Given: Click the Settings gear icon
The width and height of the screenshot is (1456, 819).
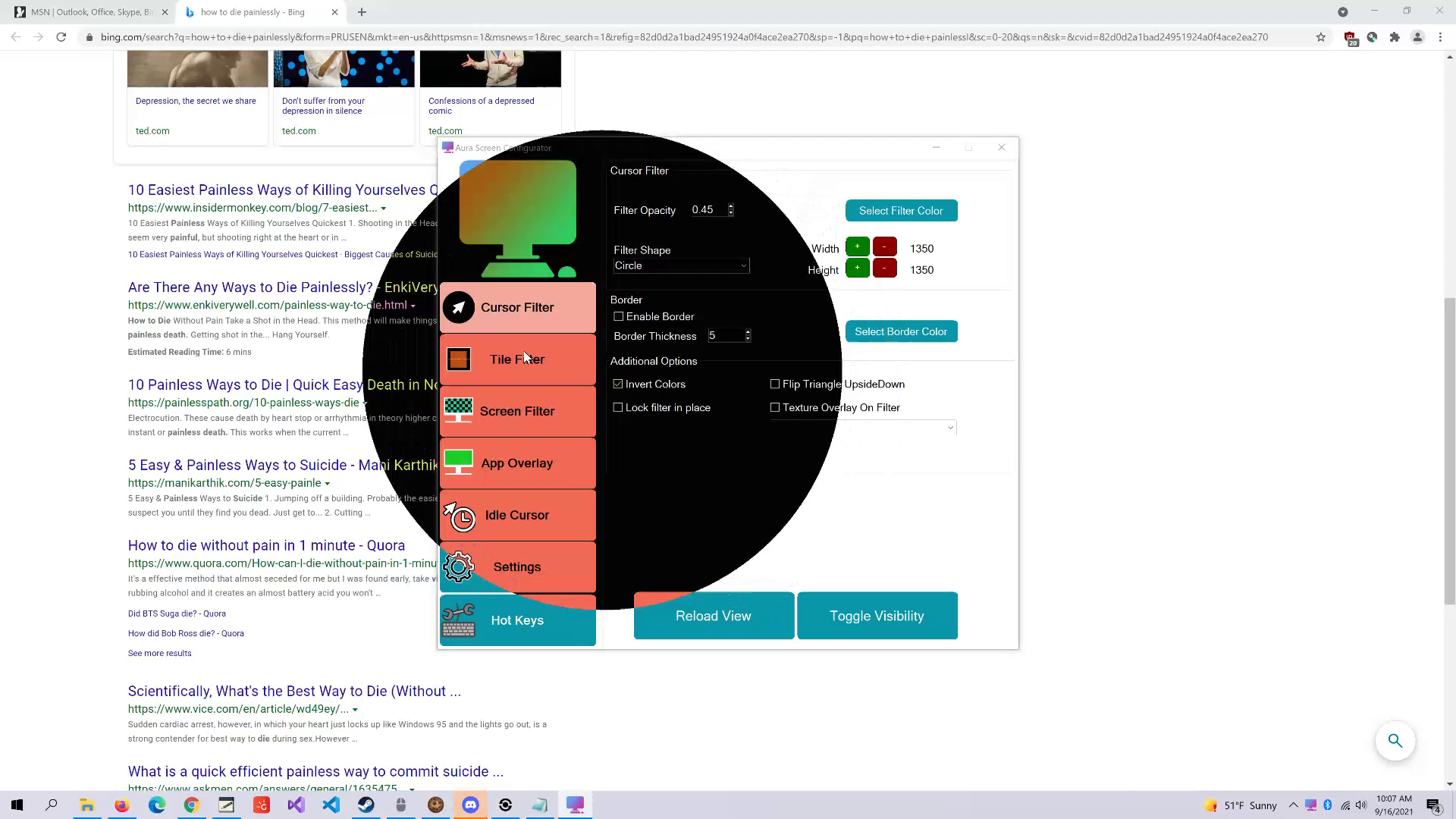Looking at the screenshot, I should click(459, 567).
